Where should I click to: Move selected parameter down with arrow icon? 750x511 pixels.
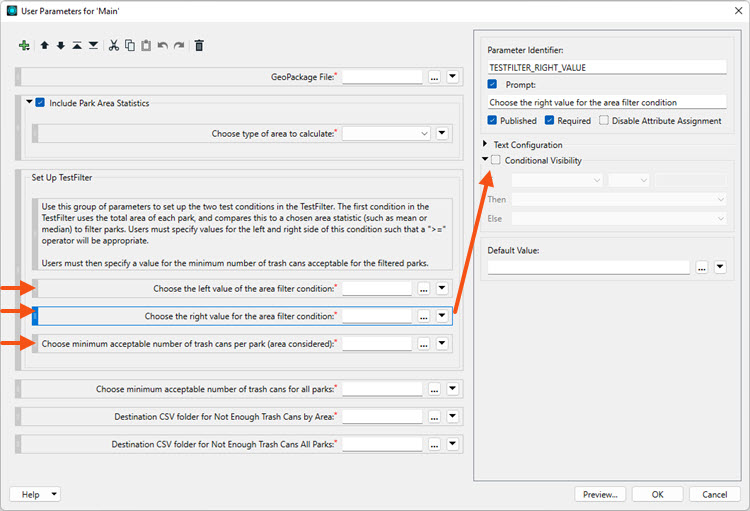point(61,45)
